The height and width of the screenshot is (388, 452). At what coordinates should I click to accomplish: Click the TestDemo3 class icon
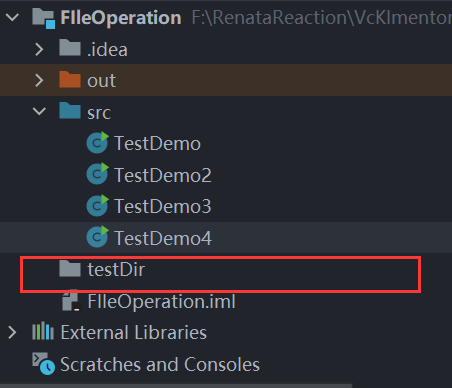click(x=97, y=205)
